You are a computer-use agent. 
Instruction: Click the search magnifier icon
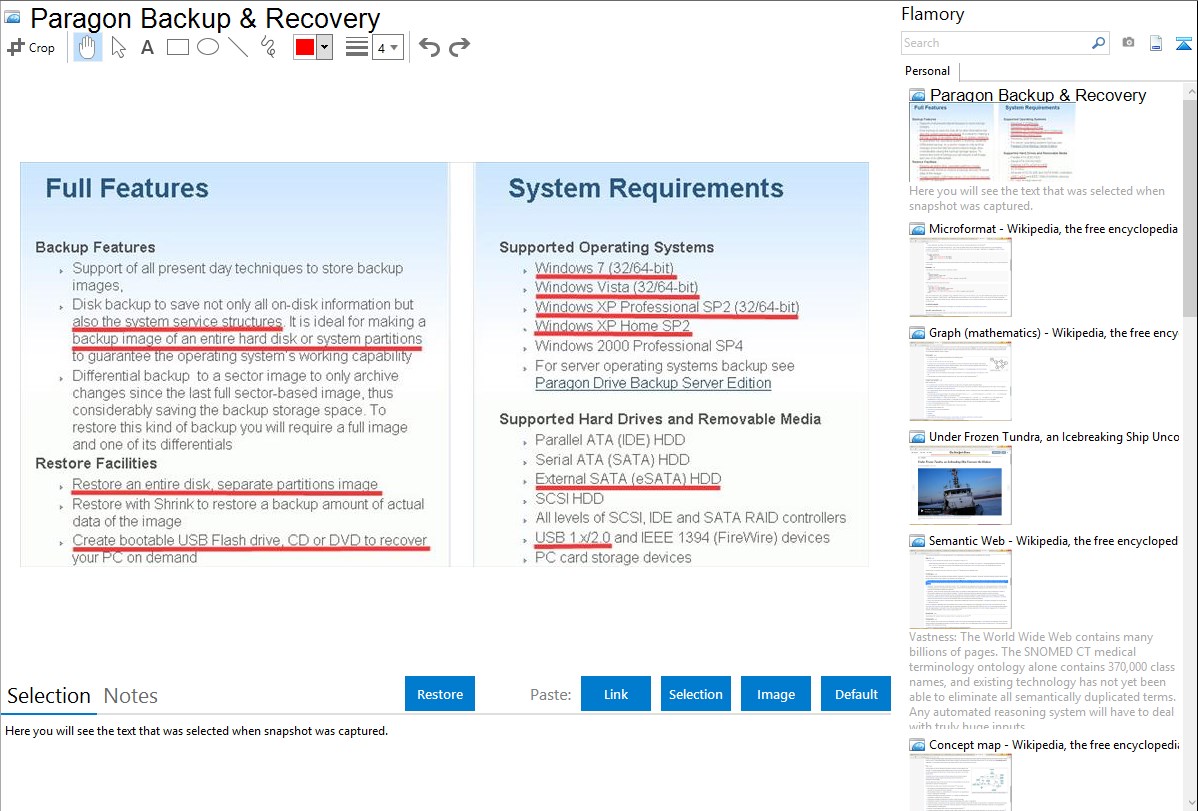pyautogui.click(x=1099, y=43)
